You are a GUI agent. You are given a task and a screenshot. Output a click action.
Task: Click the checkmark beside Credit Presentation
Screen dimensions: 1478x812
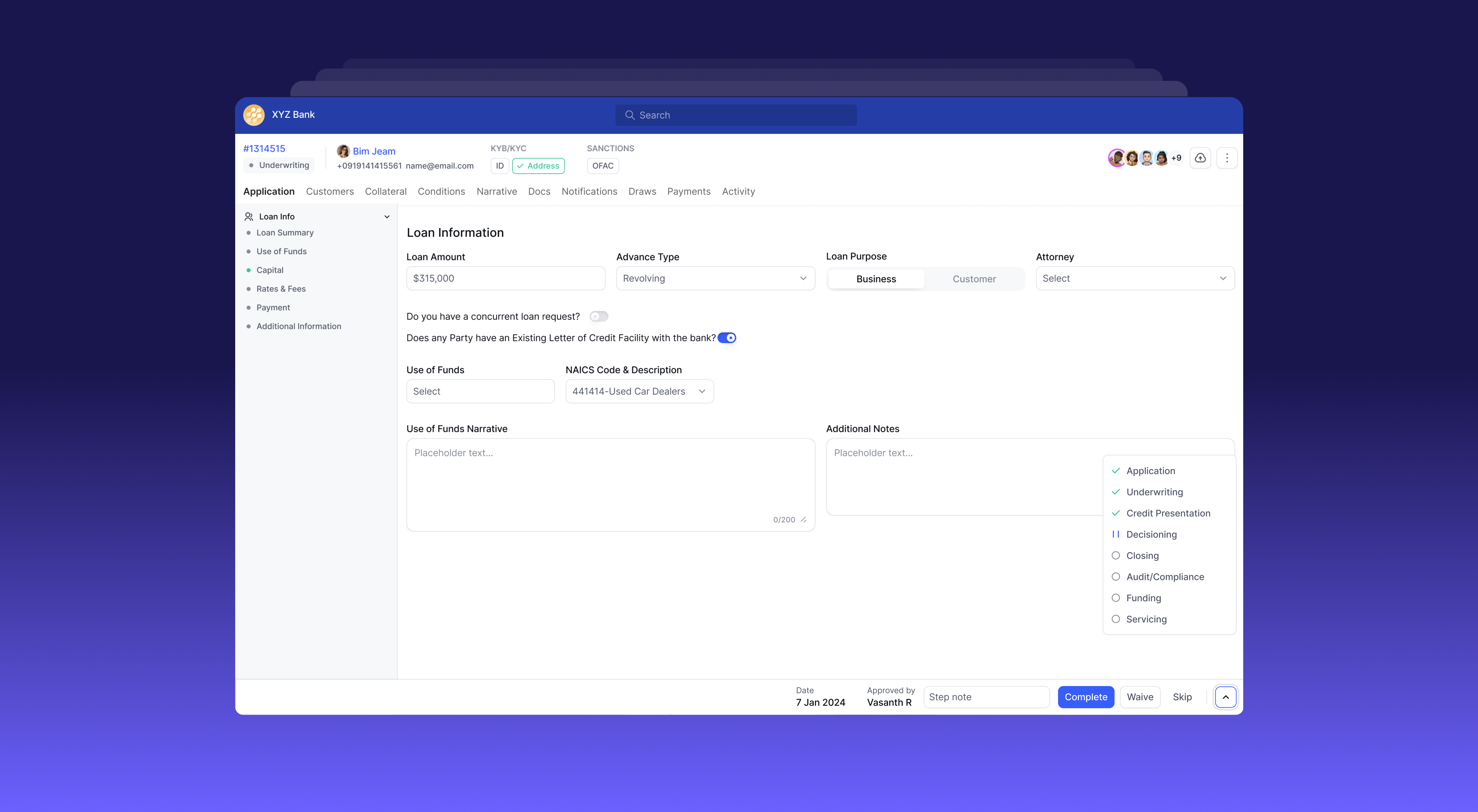(x=1116, y=513)
